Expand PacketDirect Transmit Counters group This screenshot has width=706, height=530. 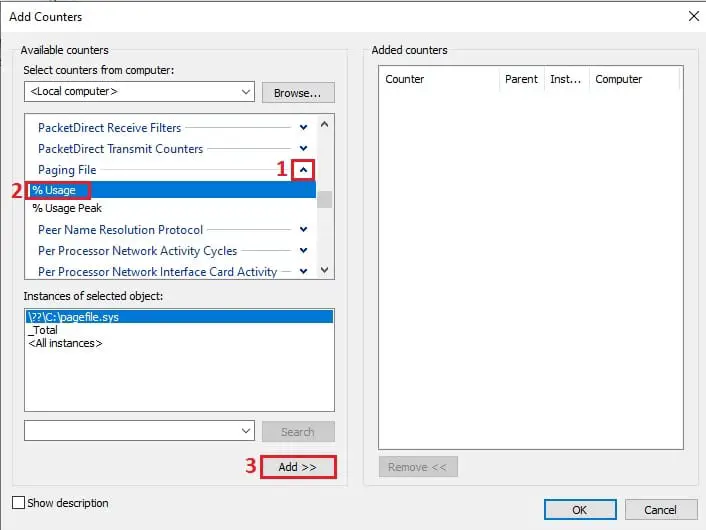point(303,148)
